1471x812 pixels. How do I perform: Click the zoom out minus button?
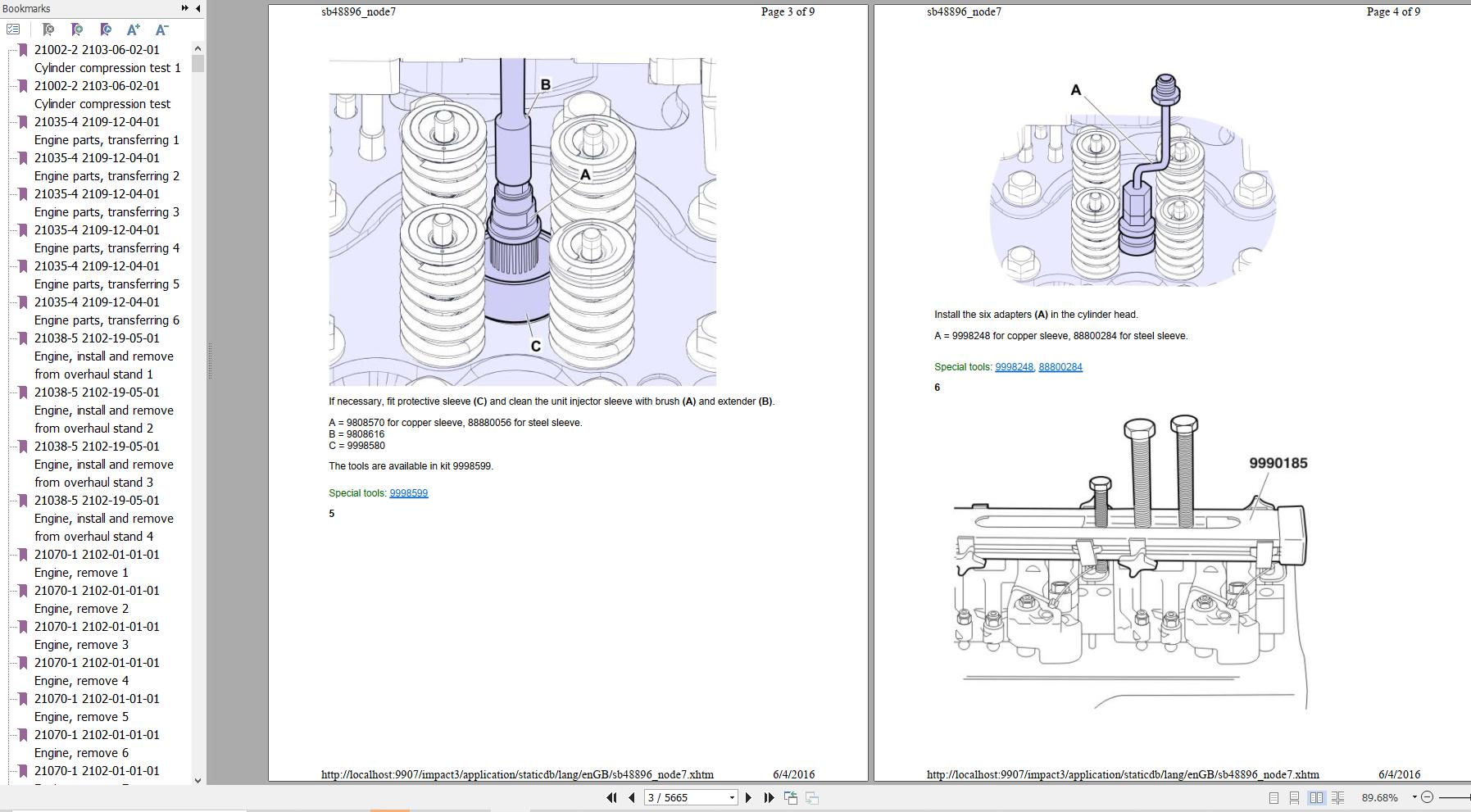(1427, 797)
